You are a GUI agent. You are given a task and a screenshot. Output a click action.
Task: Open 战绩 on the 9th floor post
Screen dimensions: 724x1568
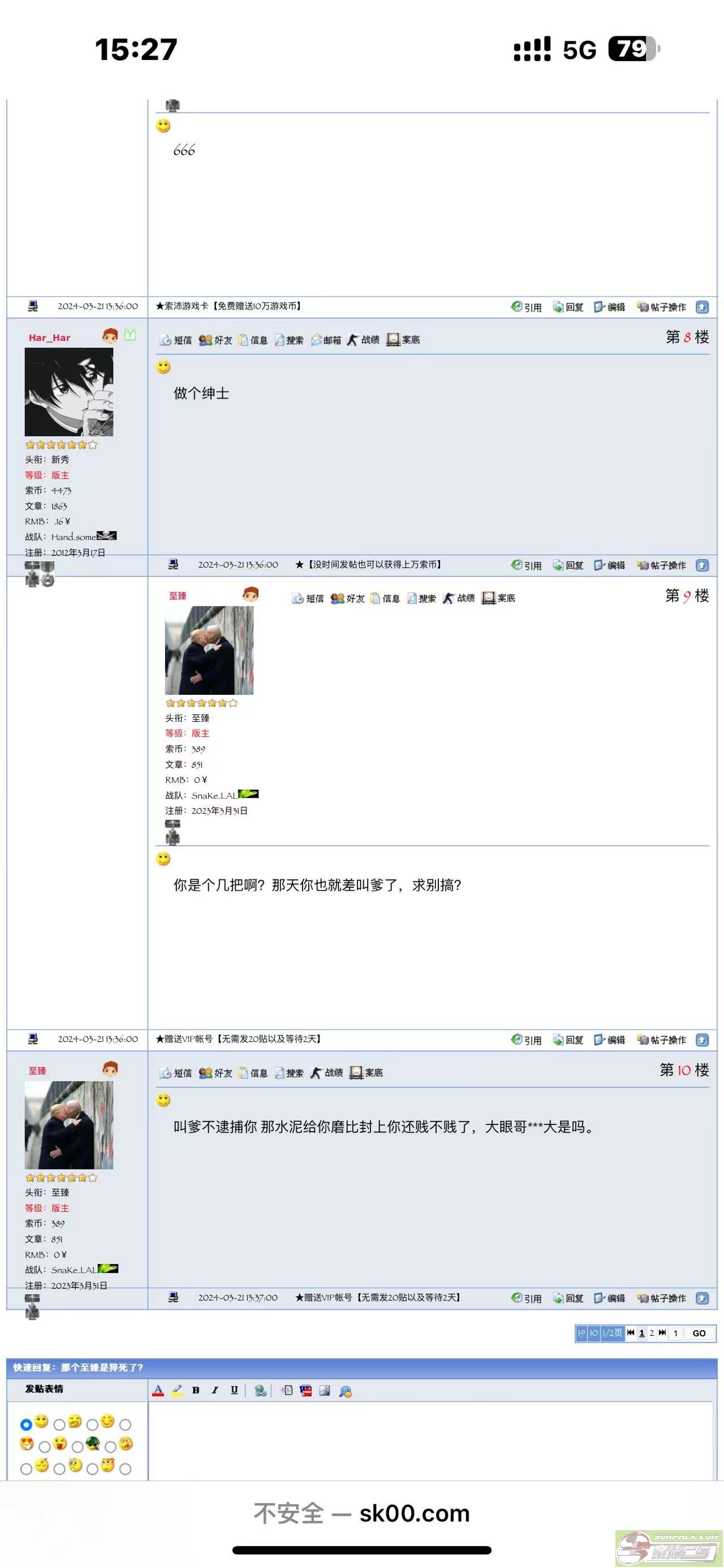pos(459,597)
